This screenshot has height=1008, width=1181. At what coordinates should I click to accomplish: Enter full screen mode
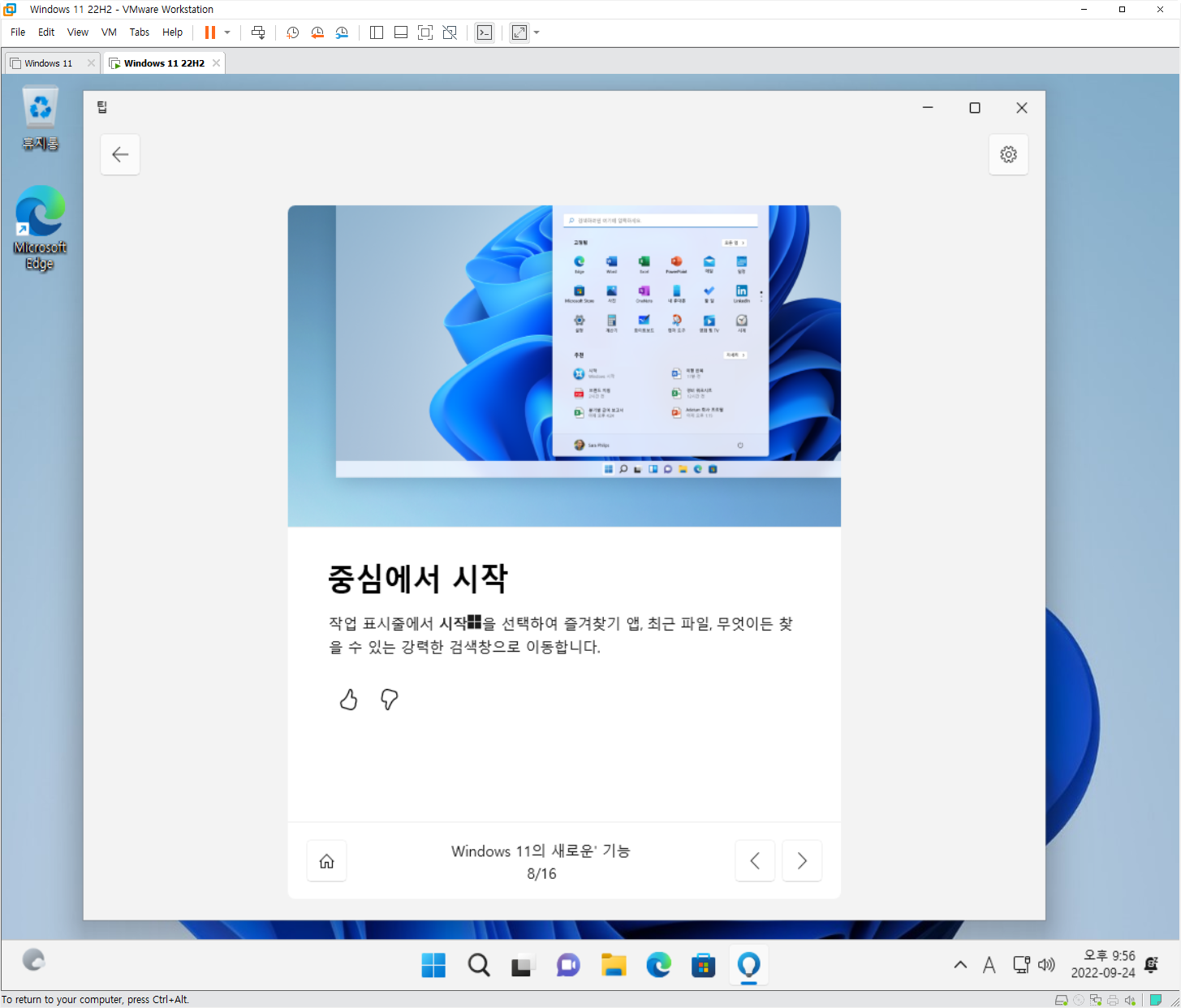pos(425,32)
